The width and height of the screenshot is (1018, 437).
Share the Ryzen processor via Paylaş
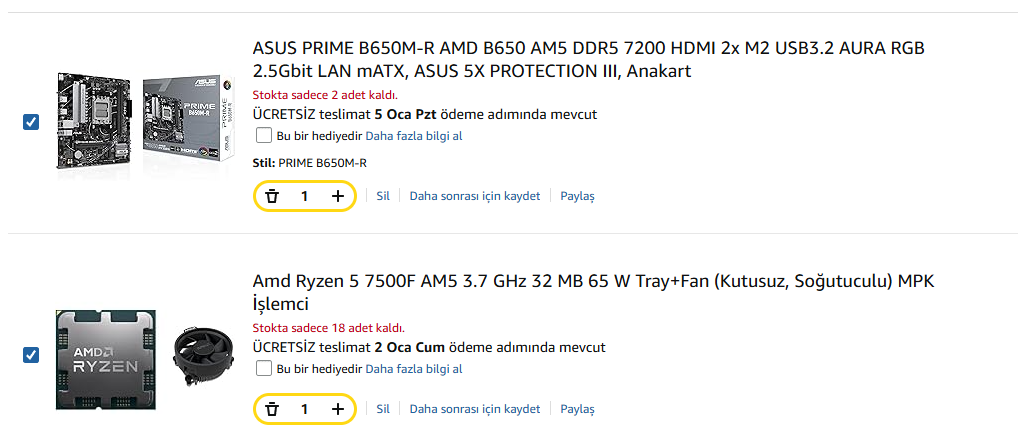pyautogui.click(x=577, y=409)
